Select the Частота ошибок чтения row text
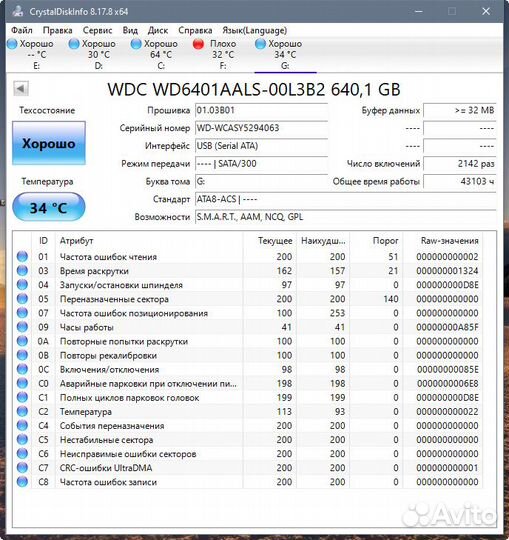The height and width of the screenshot is (540, 509). point(108,257)
